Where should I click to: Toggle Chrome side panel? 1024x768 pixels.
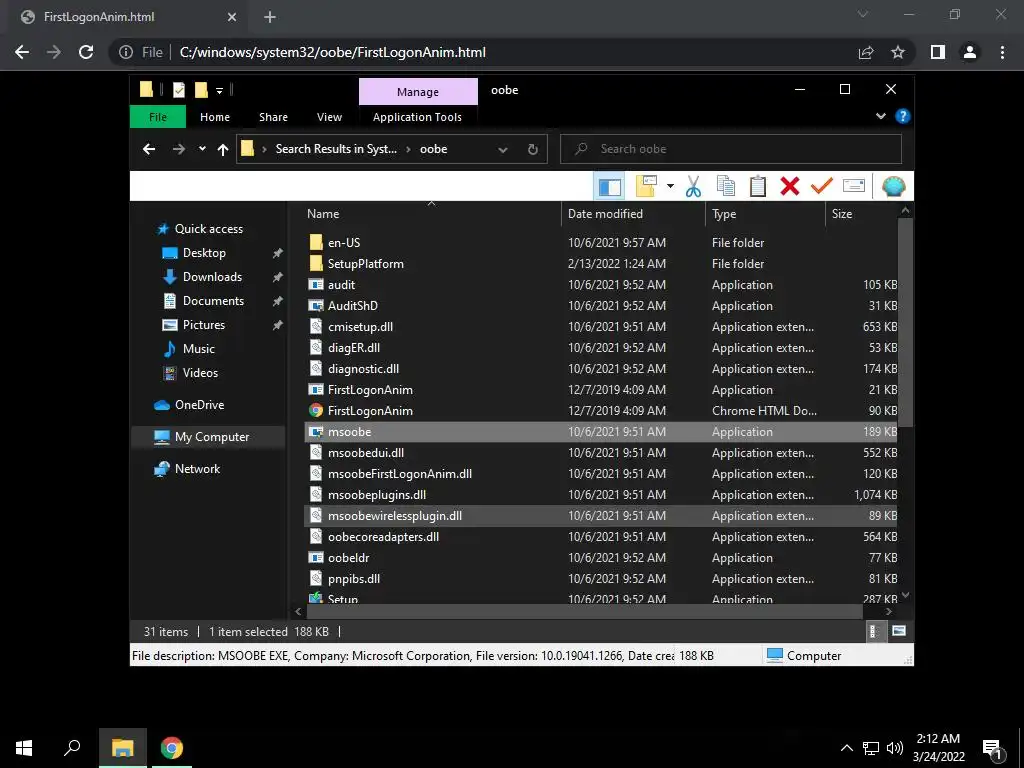click(938, 52)
